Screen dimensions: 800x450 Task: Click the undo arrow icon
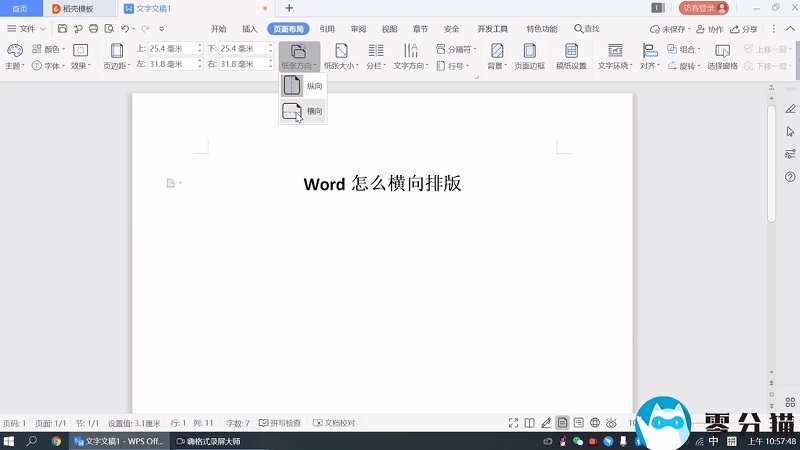(x=125, y=29)
